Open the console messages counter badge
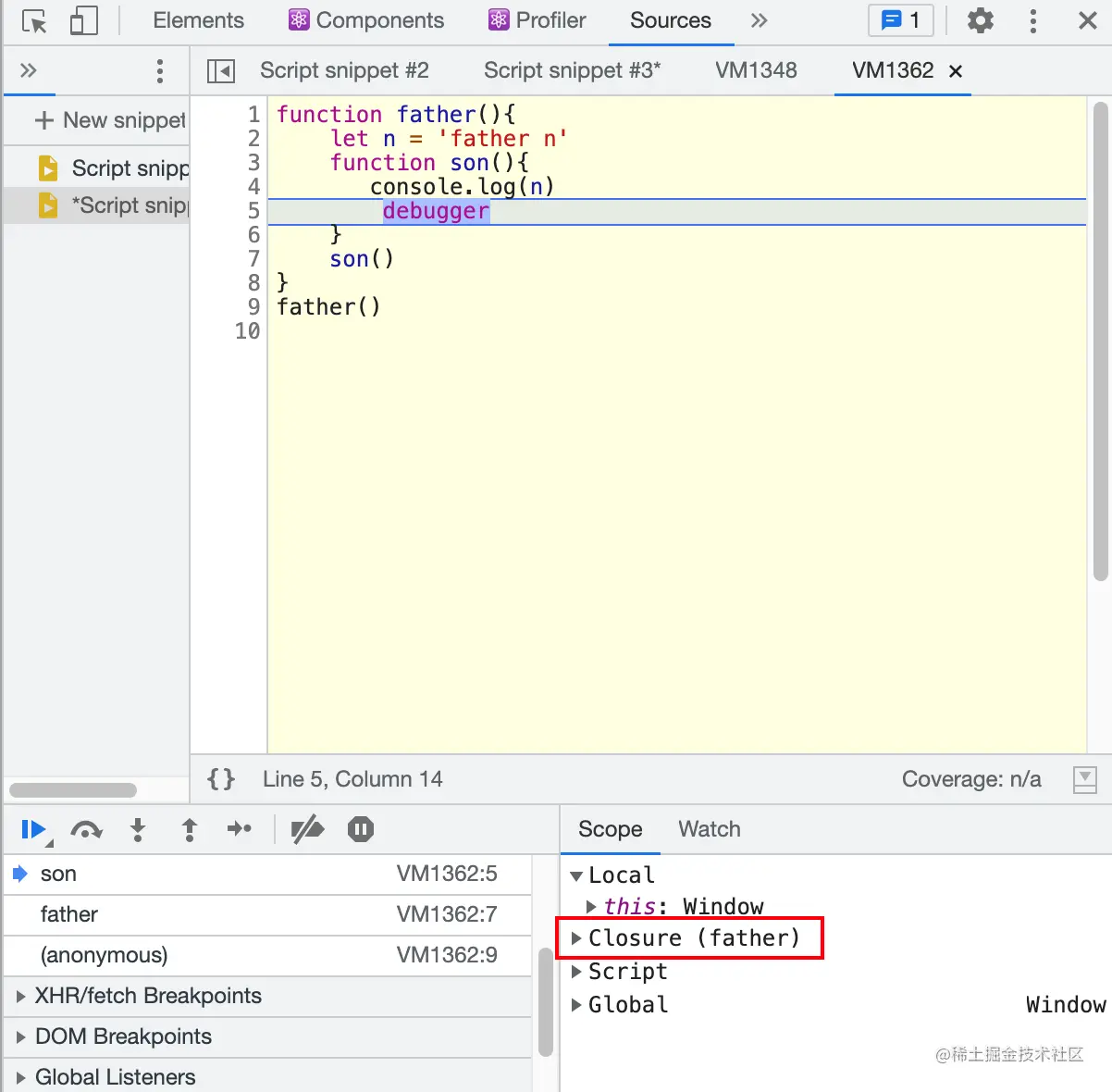The width and height of the screenshot is (1112, 1092). (x=901, y=20)
